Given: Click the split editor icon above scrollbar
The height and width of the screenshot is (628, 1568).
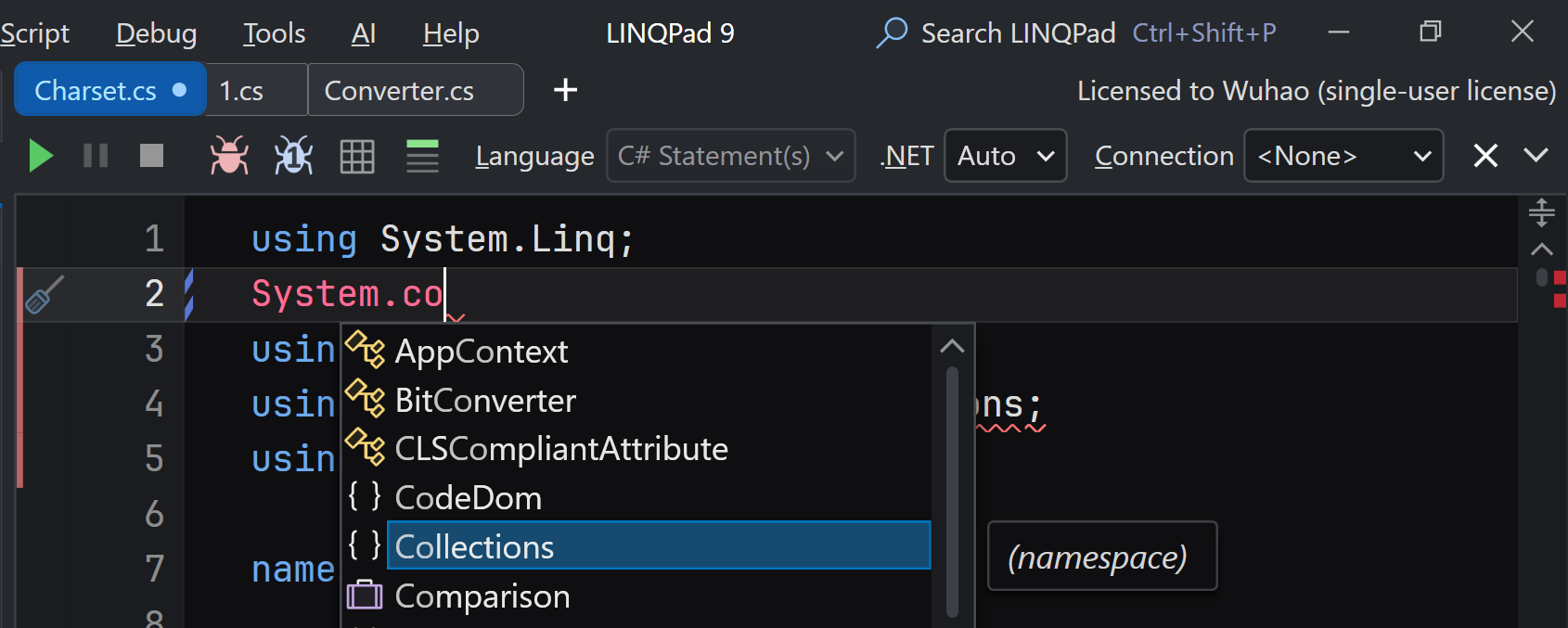Looking at the screenshot, I should (1541, 212).
